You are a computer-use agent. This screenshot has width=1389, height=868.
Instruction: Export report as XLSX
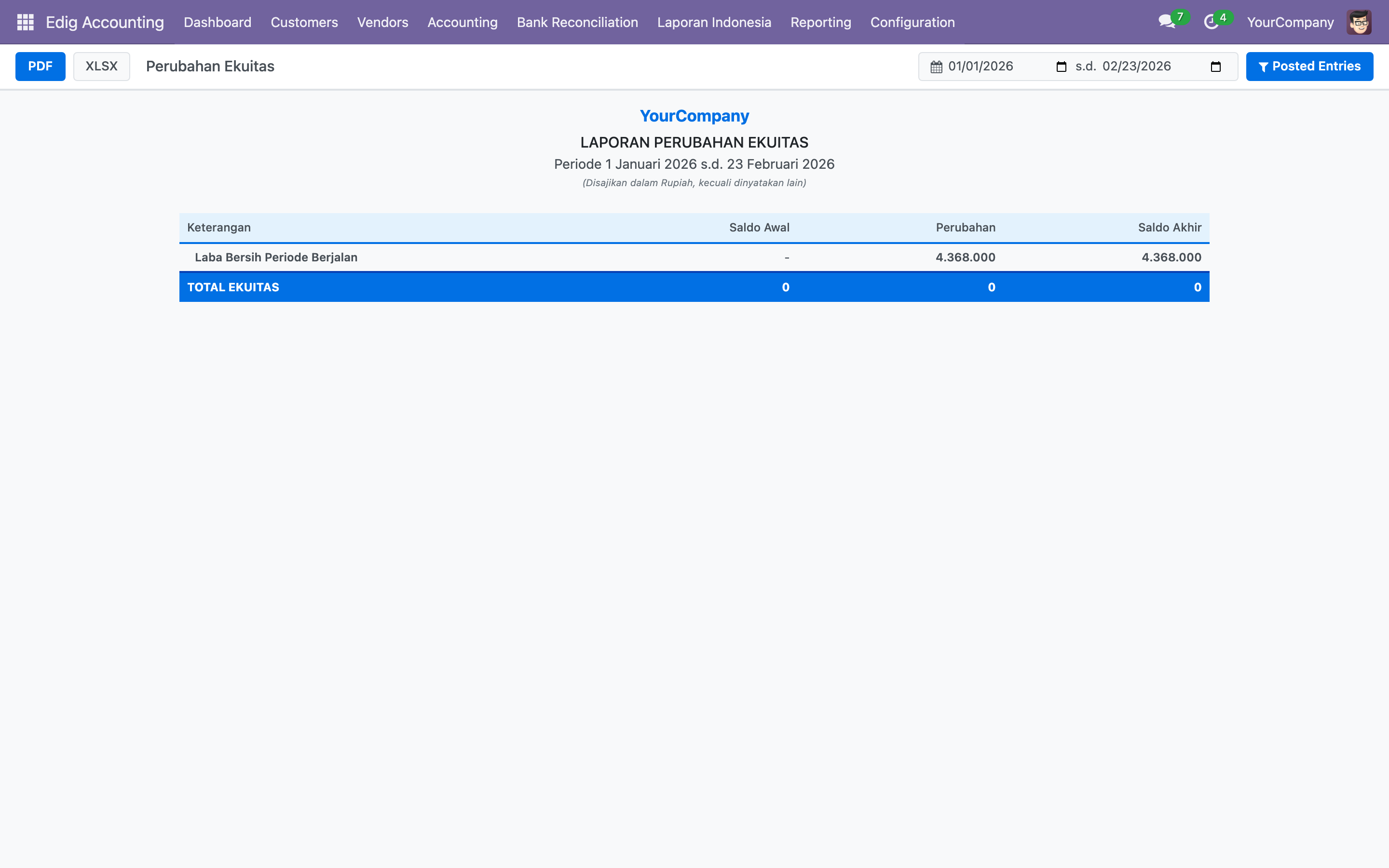point(102,67)
